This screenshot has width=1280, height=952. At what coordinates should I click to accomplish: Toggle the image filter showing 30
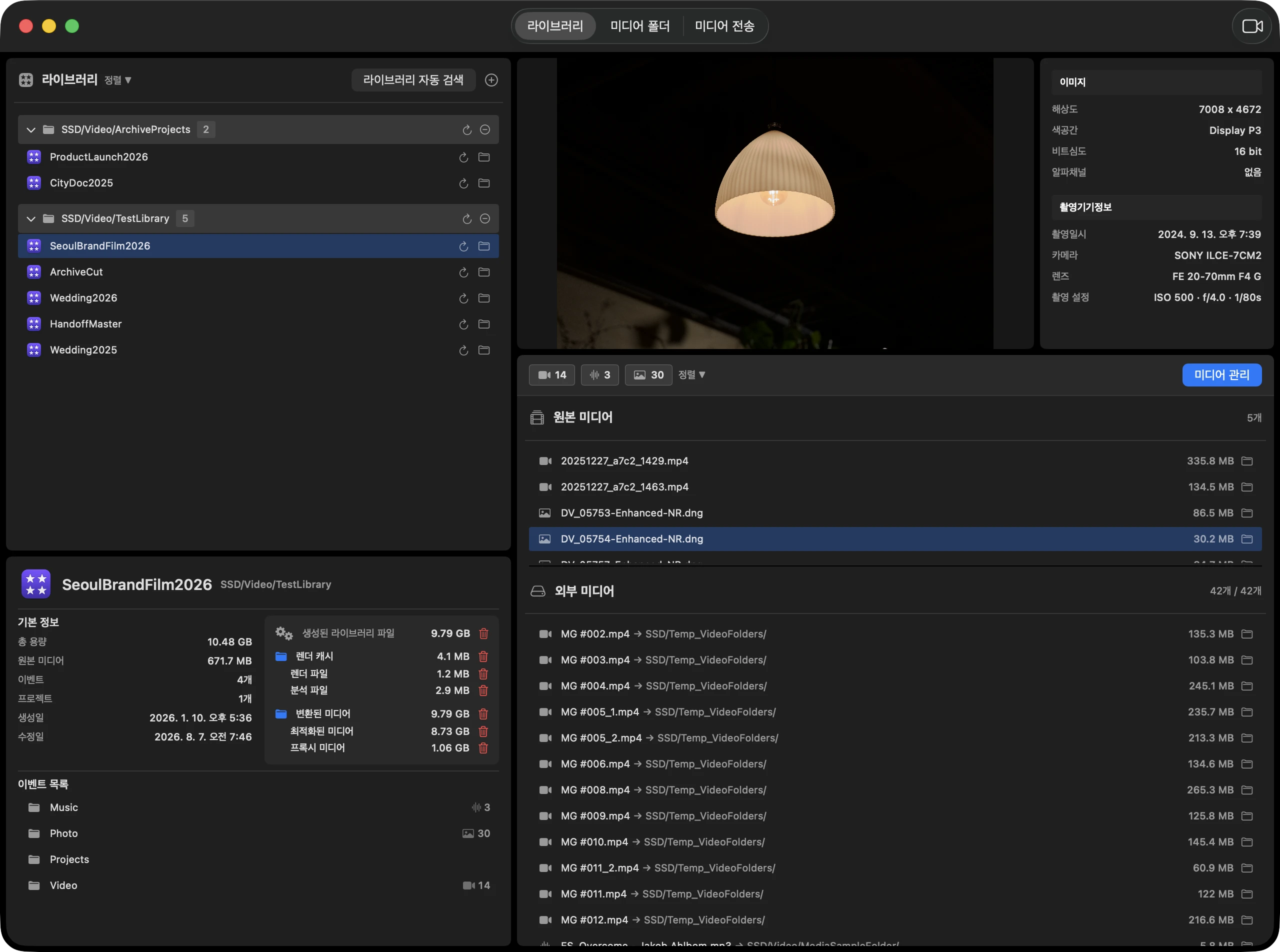pyautogui.click(x=648, y=375)
